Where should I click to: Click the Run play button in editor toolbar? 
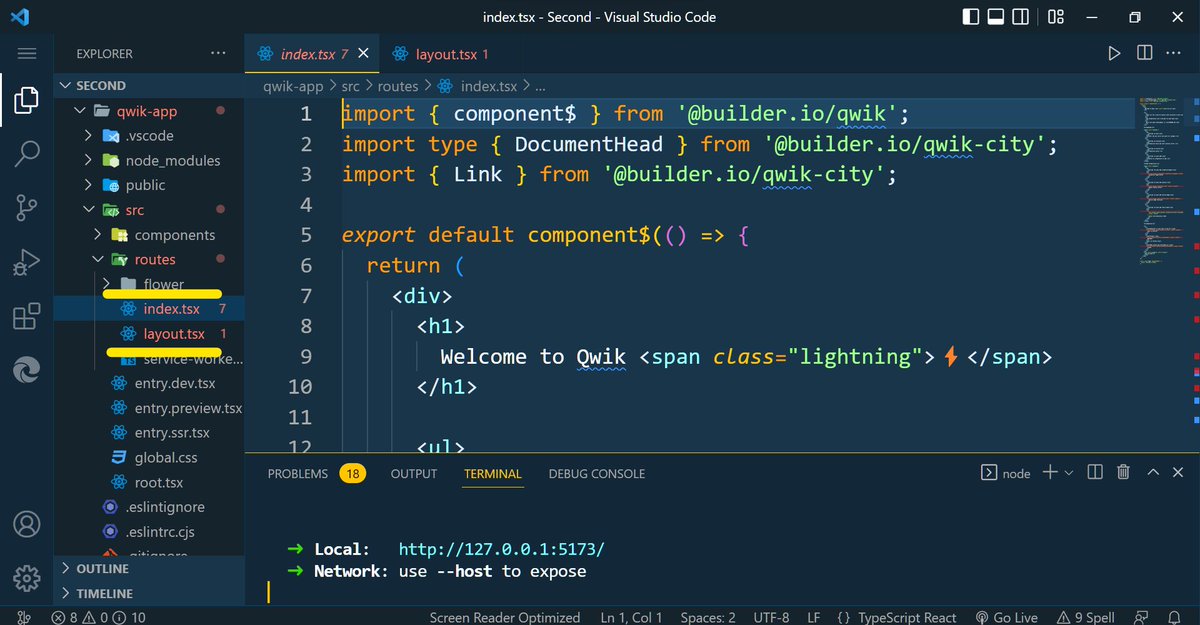pyautogui.click(x=1114, y=53)
